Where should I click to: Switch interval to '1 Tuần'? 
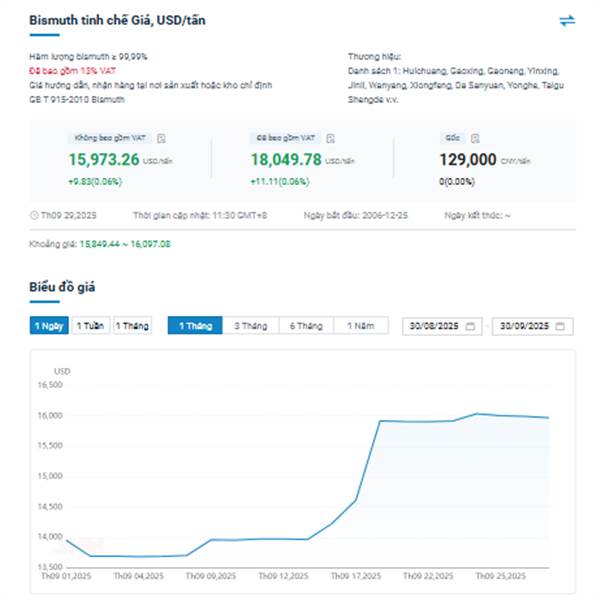pyautogui.click(x=91, y=327)
